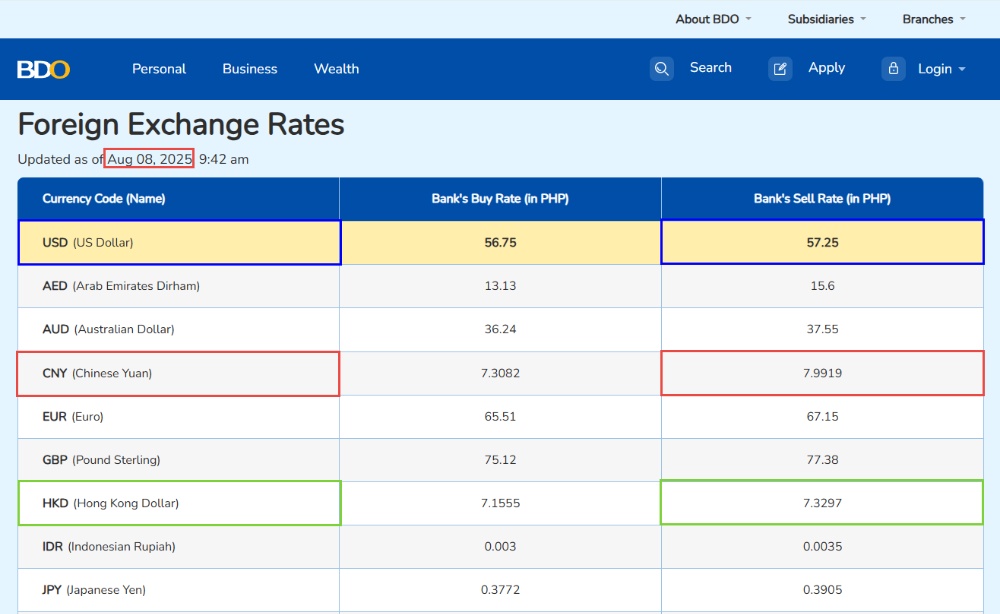Open the Business menu
Image resolution: width=1000 pixels, height=614 pixels.
[249, 69]
